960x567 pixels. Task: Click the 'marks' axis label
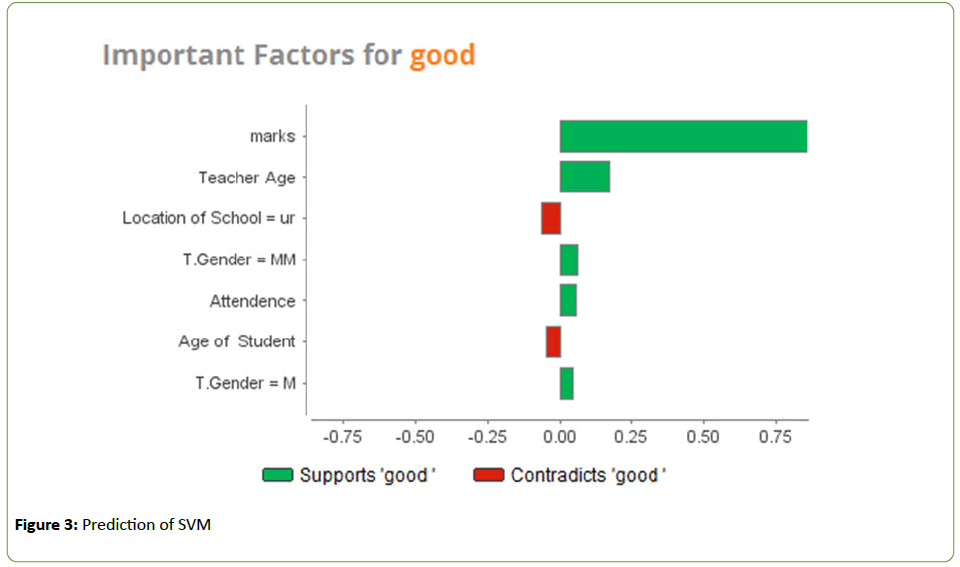point(273,136)
